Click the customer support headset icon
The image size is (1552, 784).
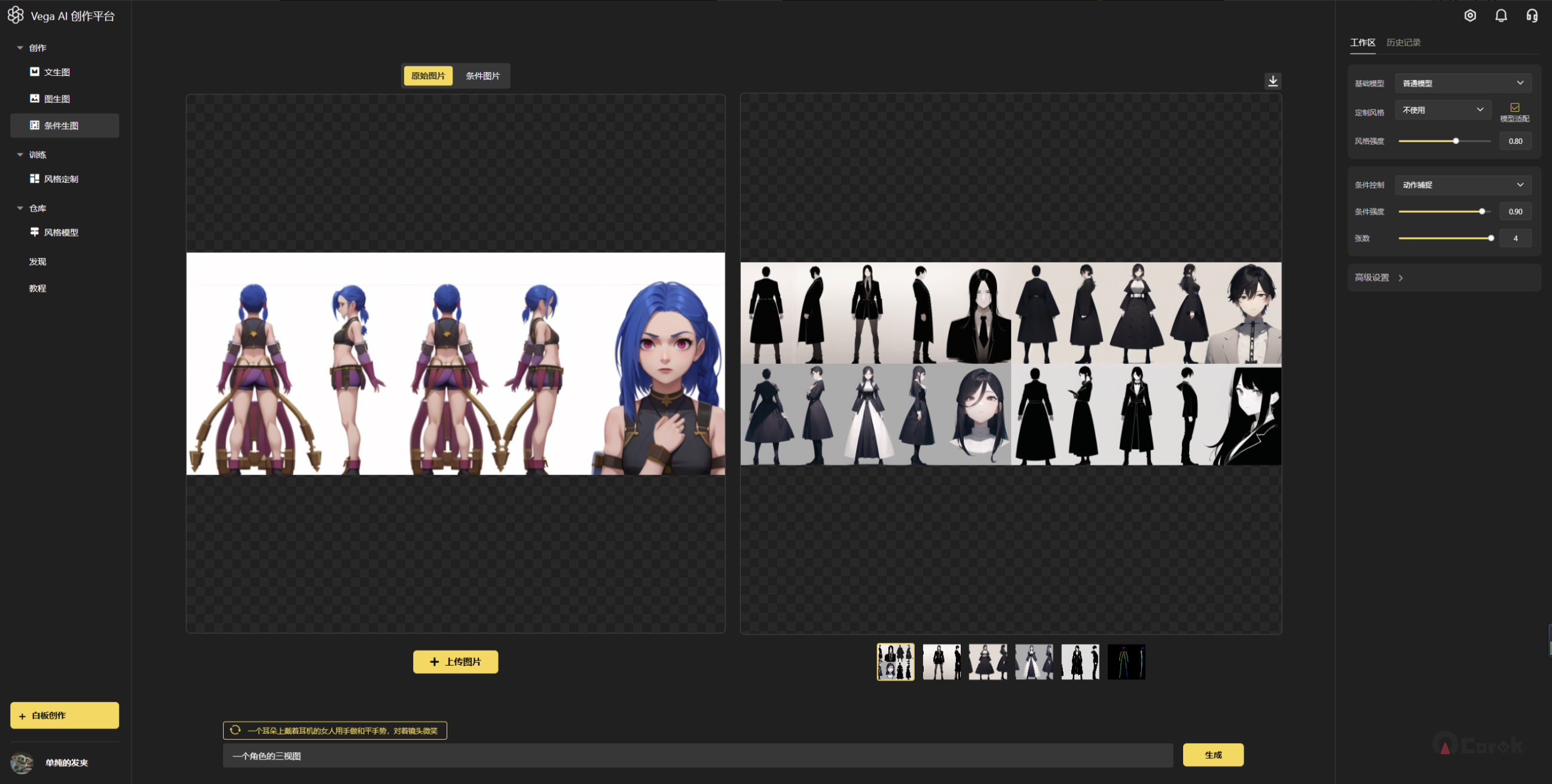tap(1532, 16)
